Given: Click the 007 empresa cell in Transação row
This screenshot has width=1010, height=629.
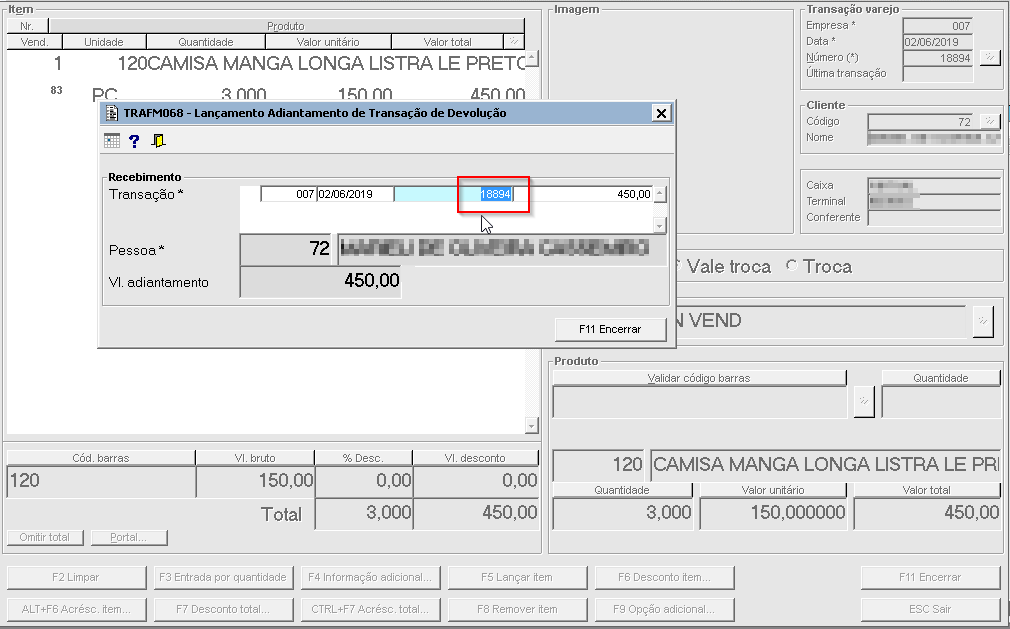Looking at the screenshot, I should pyautogui.click(x=288, y=194).
